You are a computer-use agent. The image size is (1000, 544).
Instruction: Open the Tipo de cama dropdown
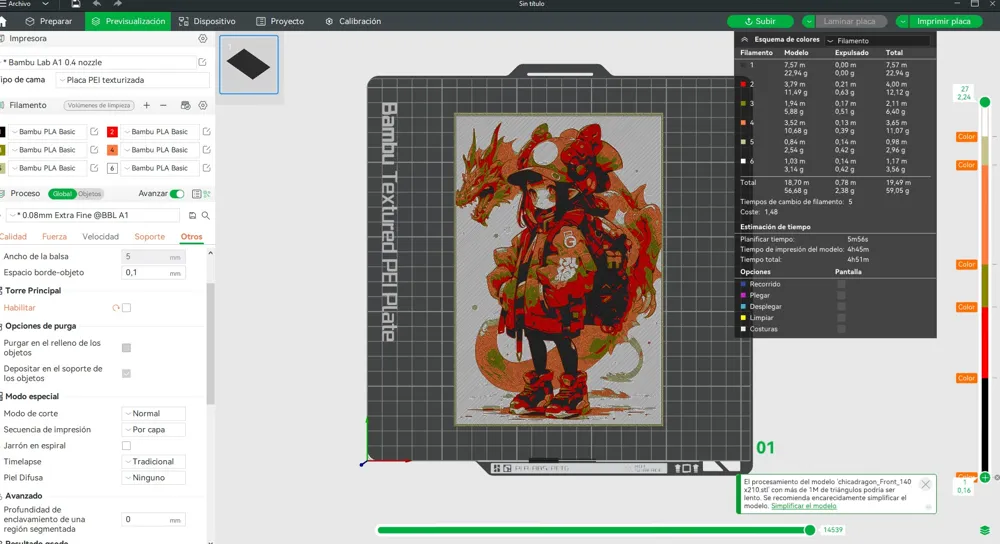[133, 80]
